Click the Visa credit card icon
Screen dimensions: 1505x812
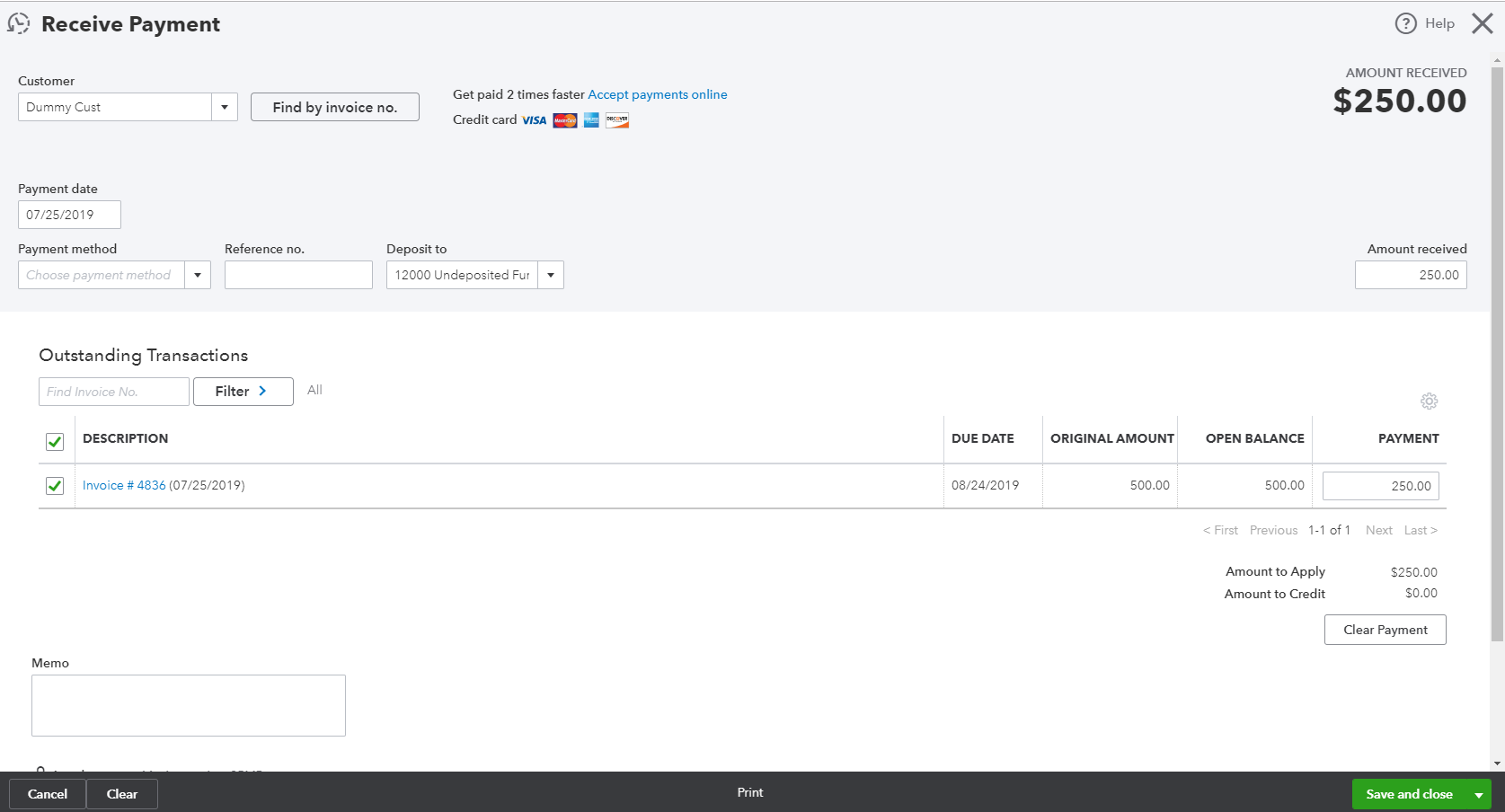[534, 119]
